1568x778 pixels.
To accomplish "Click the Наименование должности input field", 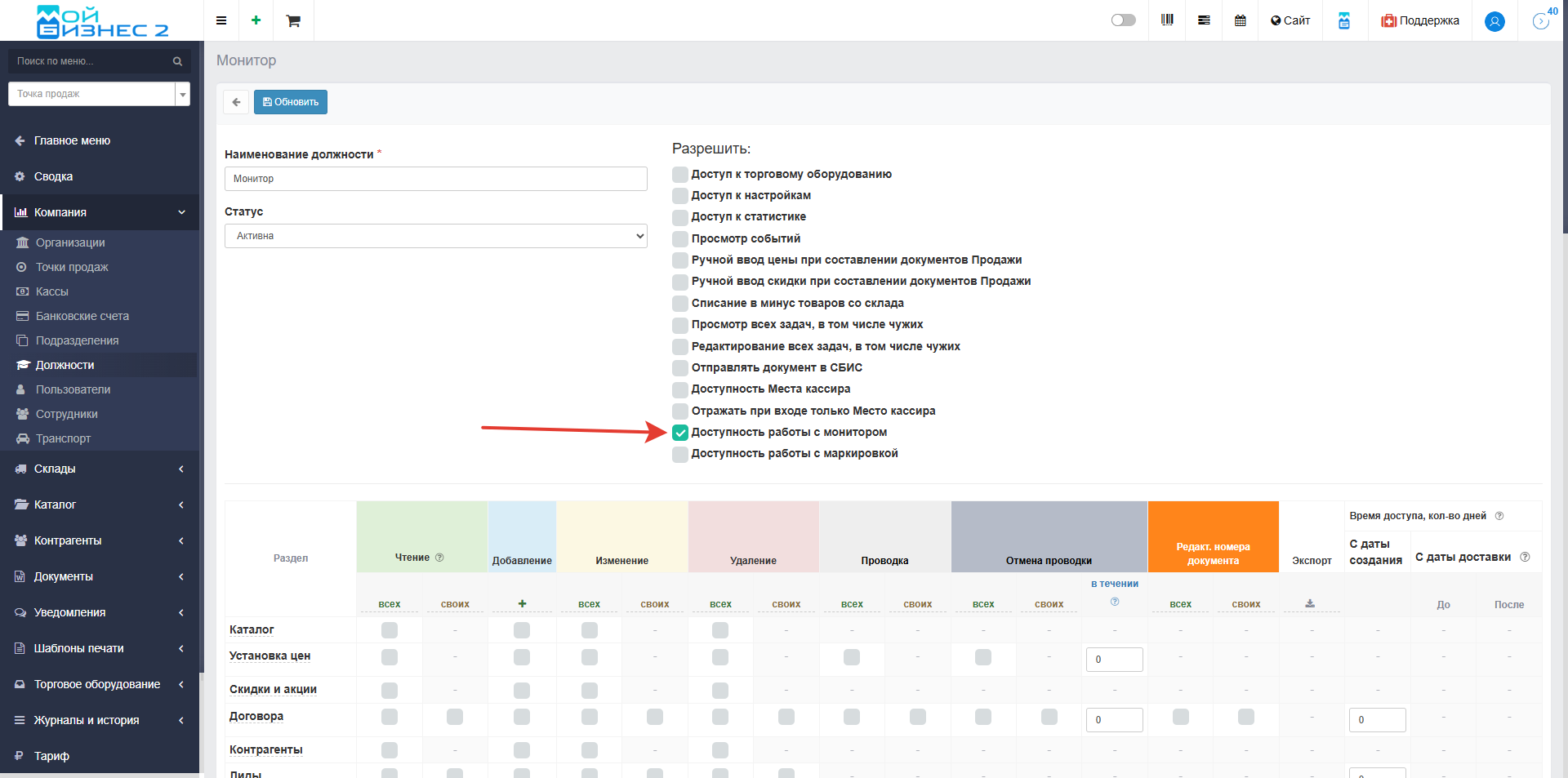I will pos(435,179).
